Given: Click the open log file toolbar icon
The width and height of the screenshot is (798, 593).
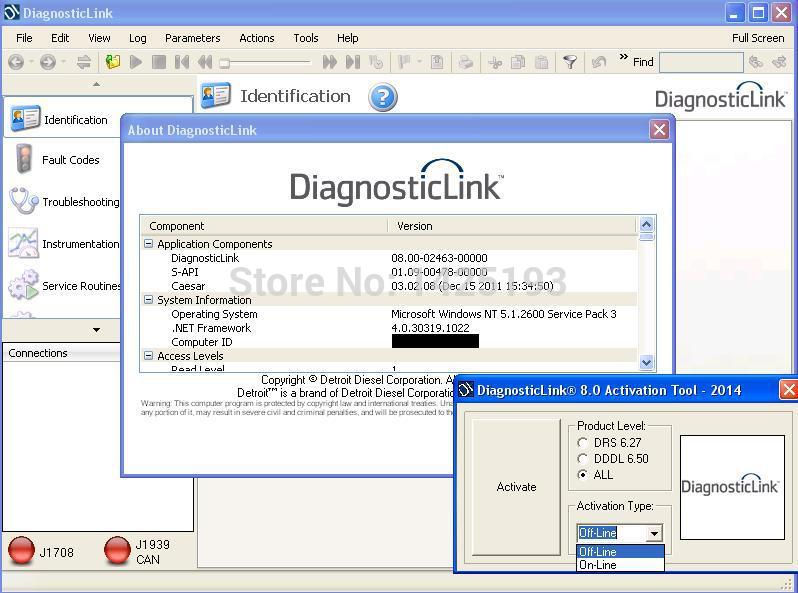Looking at the screenshot, I should coord(112,62).
